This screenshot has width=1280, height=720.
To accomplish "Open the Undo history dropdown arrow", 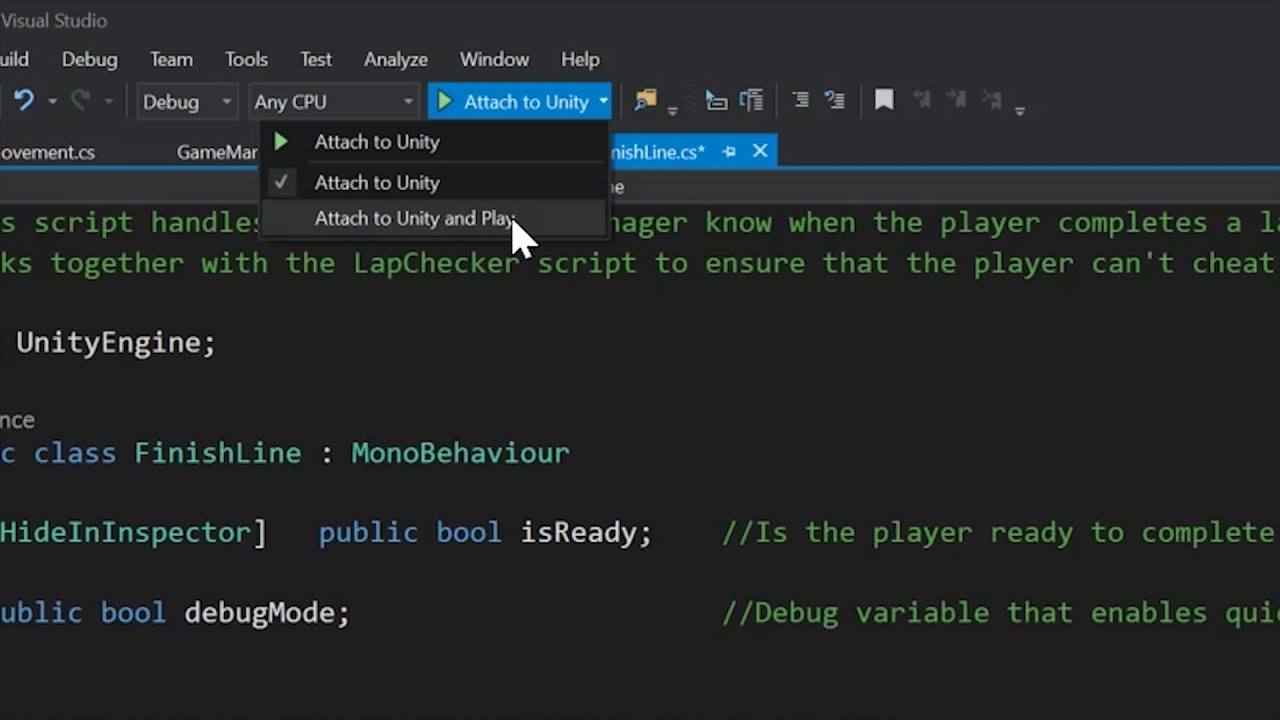I will click(x=52, y=102).
